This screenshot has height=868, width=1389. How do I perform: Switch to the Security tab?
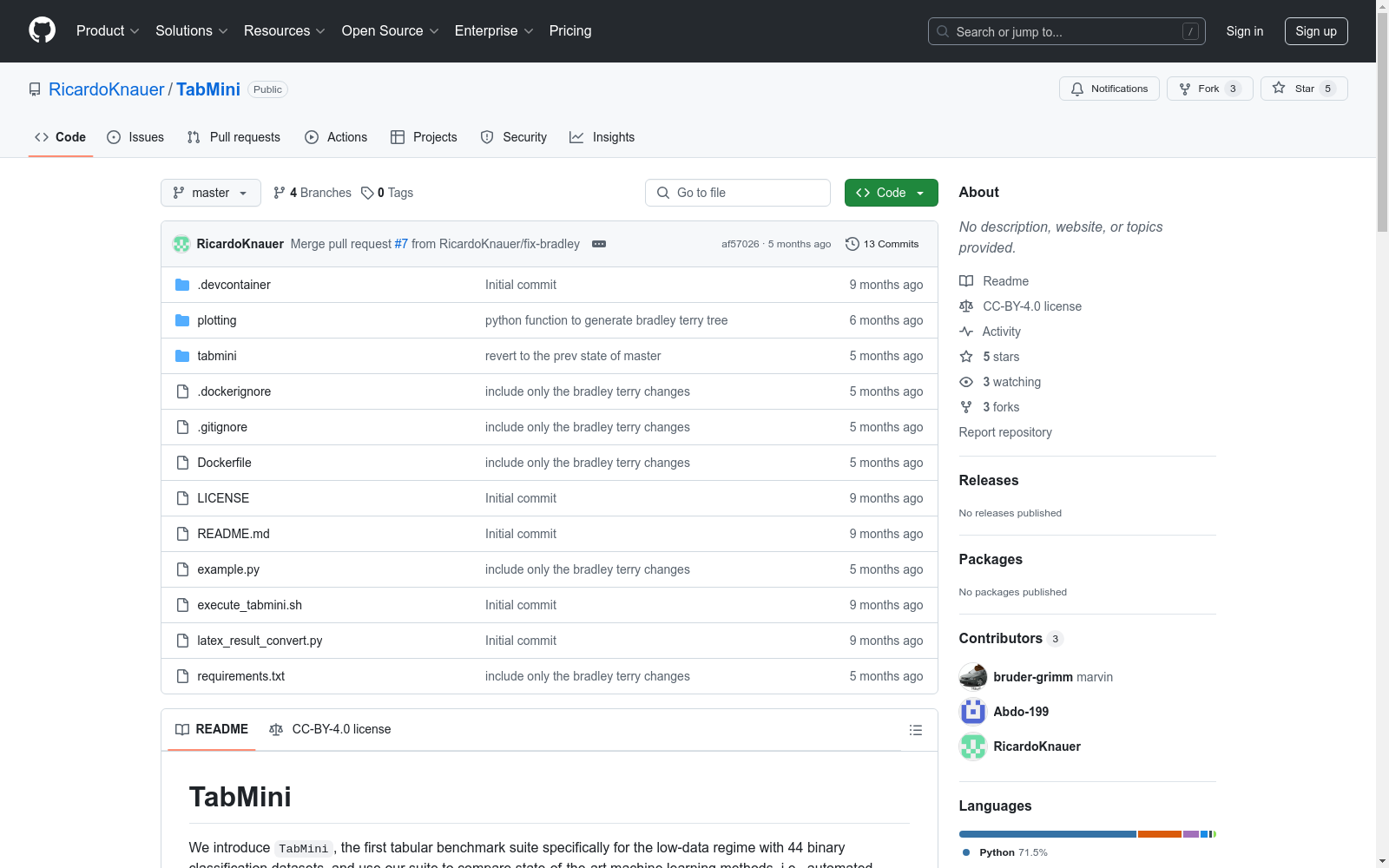[514, 137]
